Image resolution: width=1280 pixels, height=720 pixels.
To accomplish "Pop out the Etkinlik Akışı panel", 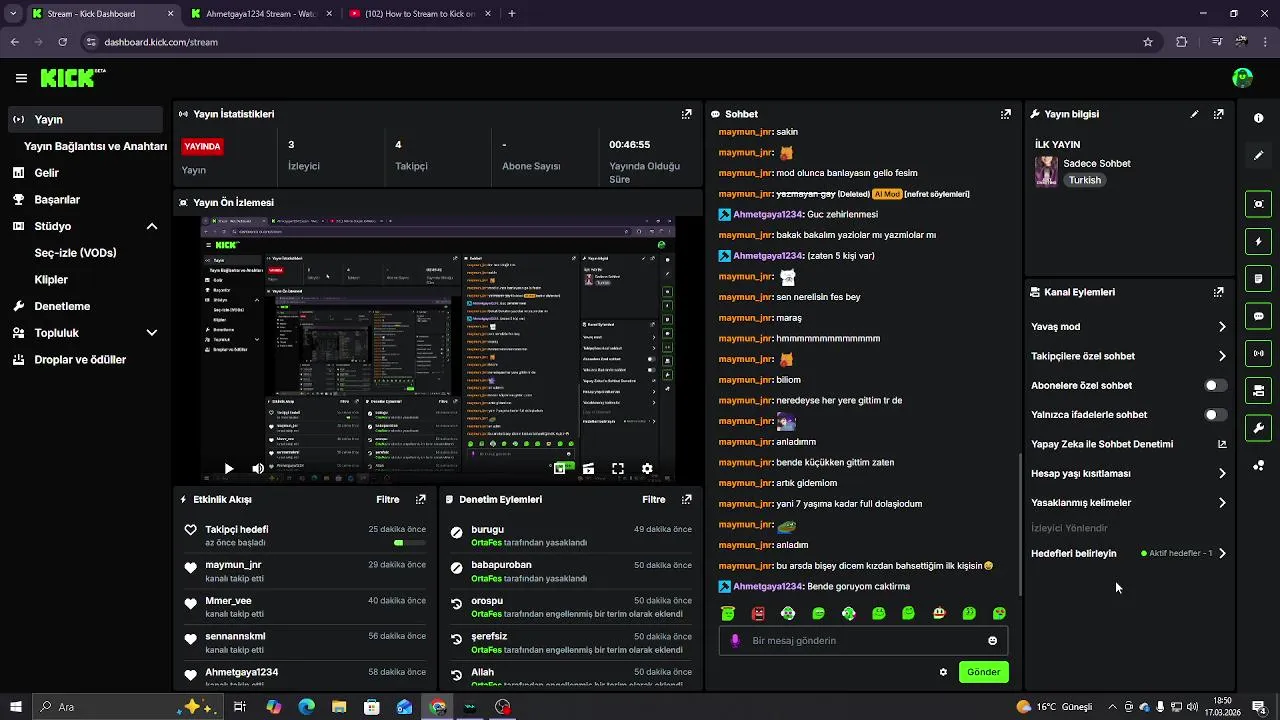I will (420, 499).
